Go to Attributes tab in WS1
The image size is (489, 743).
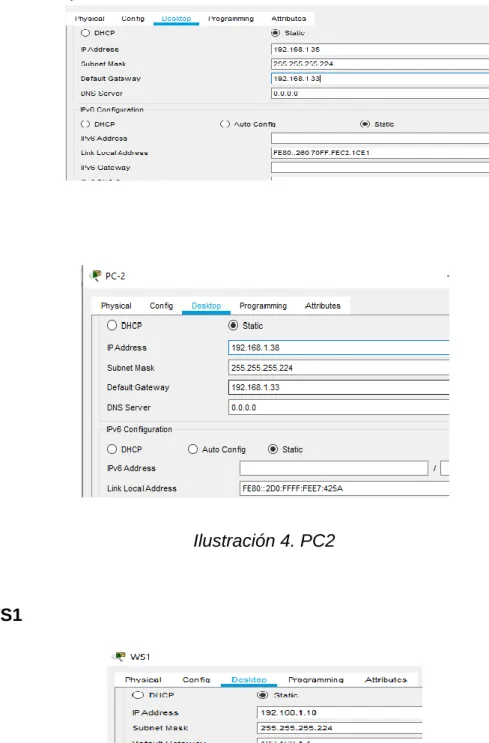click(386, 680)
